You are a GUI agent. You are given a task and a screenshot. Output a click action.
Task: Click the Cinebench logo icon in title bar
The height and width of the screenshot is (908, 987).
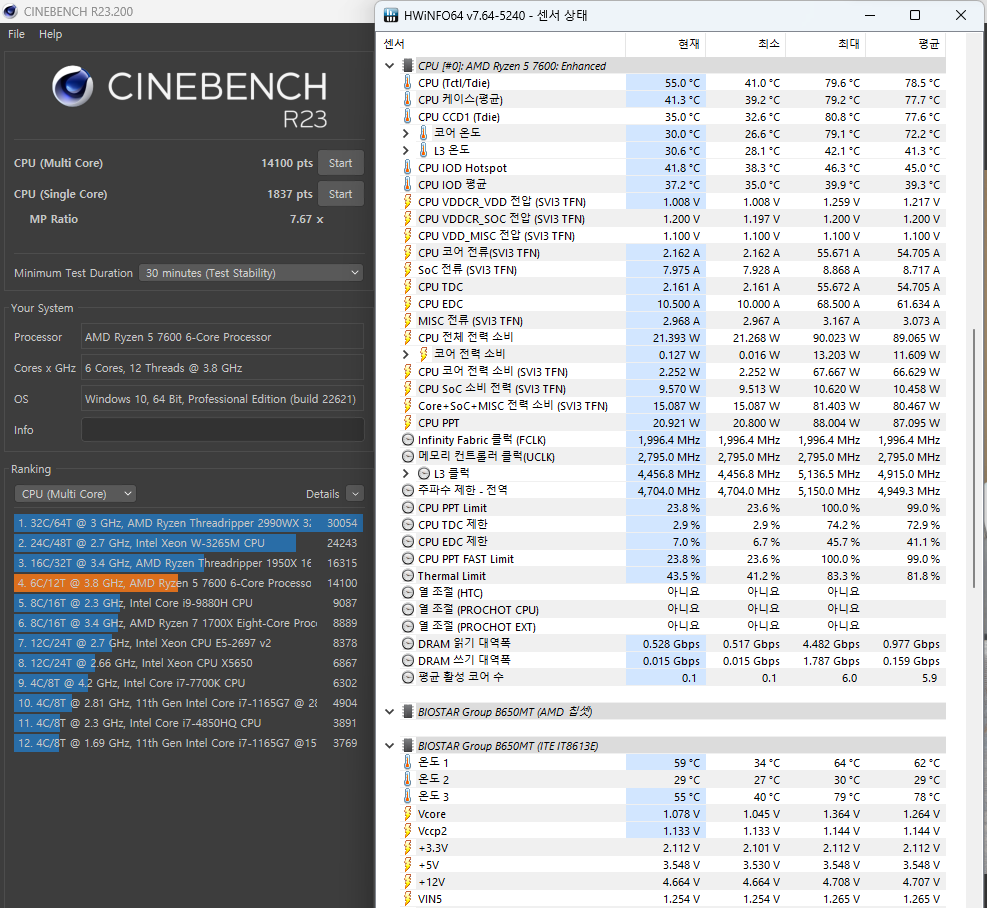10,11
